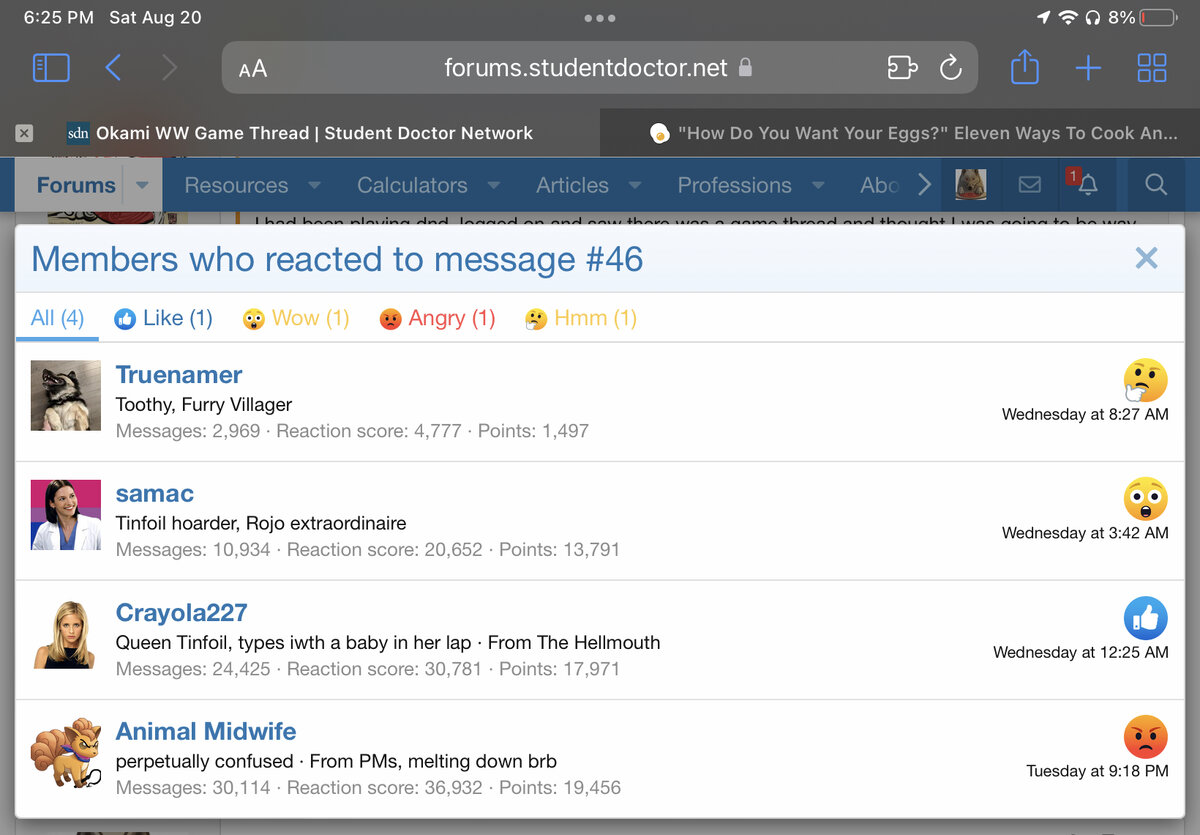Select the Hmm reactions tab
Image resolution: width=1200 pixels, height=835 pixels.
click(x=581, y=318)
